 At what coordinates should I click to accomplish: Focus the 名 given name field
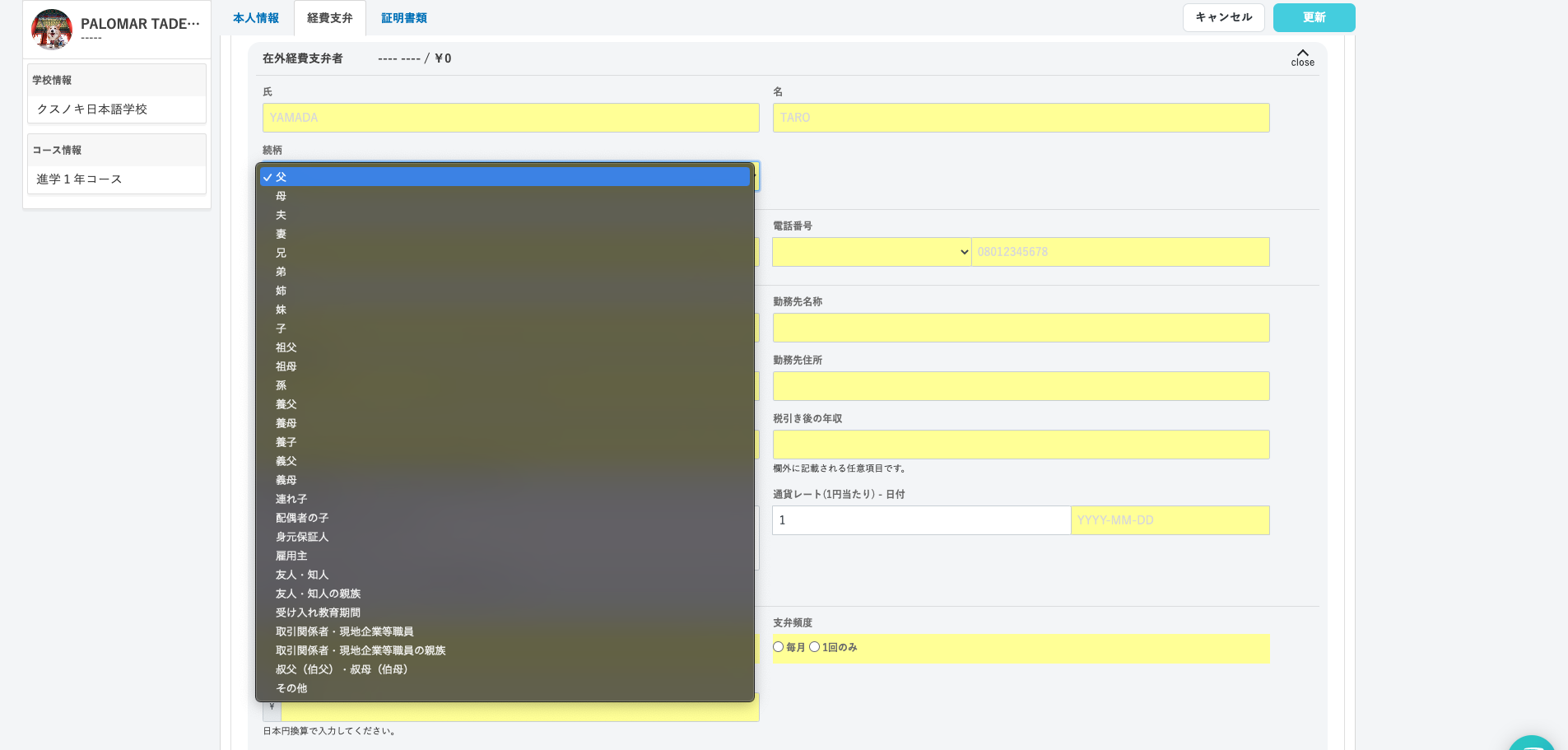(1021, 118)
